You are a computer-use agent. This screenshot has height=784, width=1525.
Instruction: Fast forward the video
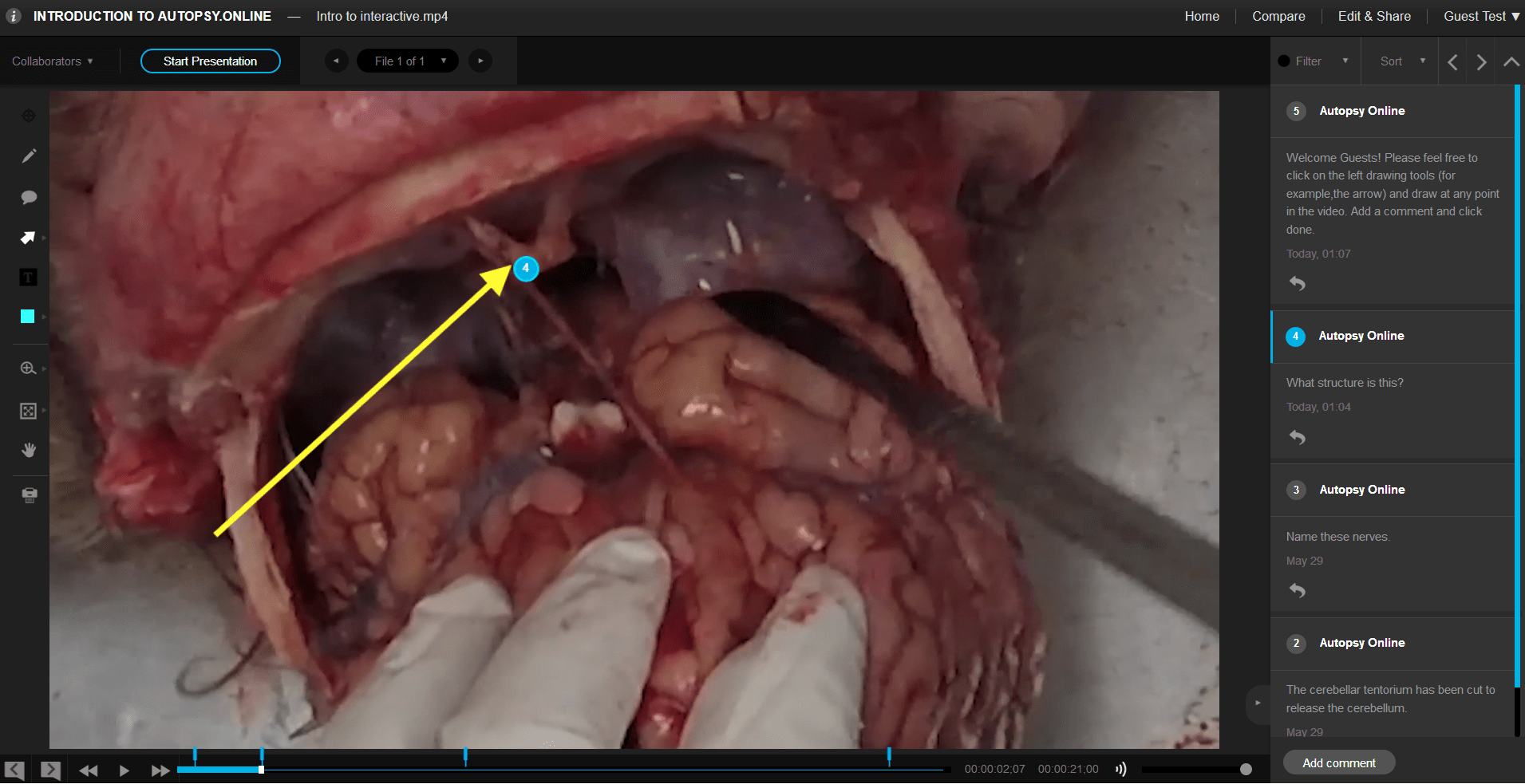(160, 770)
